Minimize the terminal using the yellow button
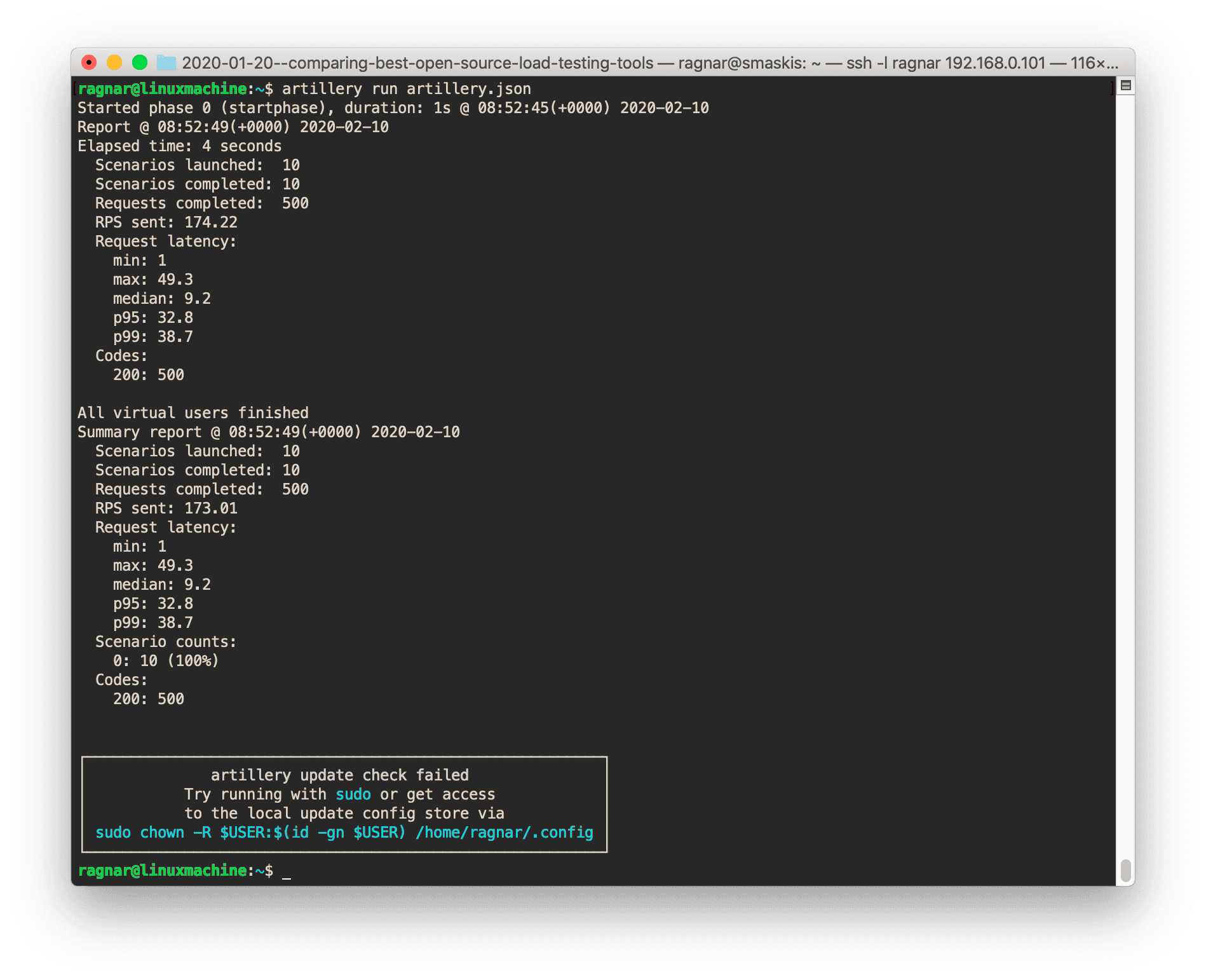1206x980 pixels. [114, 62]
